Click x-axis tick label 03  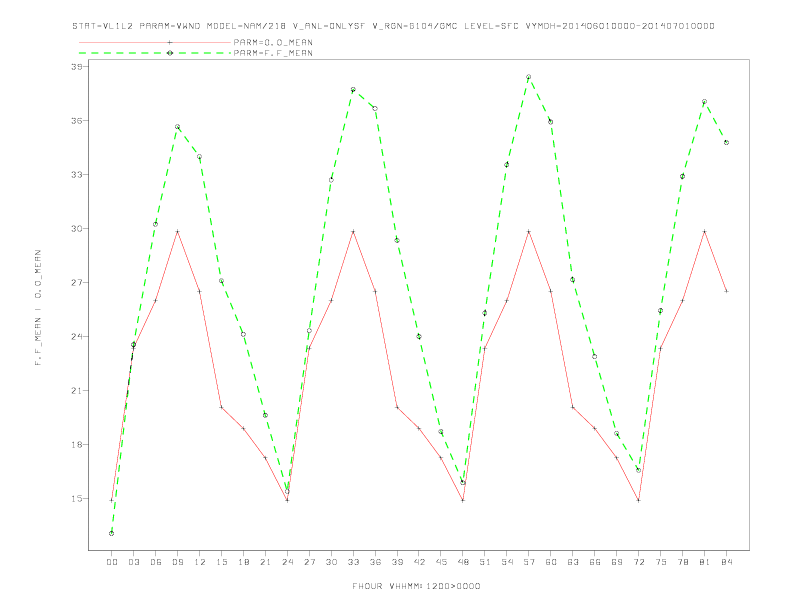pos(133,562)
